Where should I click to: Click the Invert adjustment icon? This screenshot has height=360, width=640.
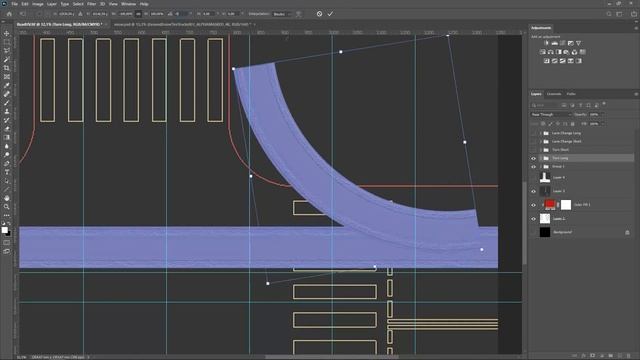547,61
